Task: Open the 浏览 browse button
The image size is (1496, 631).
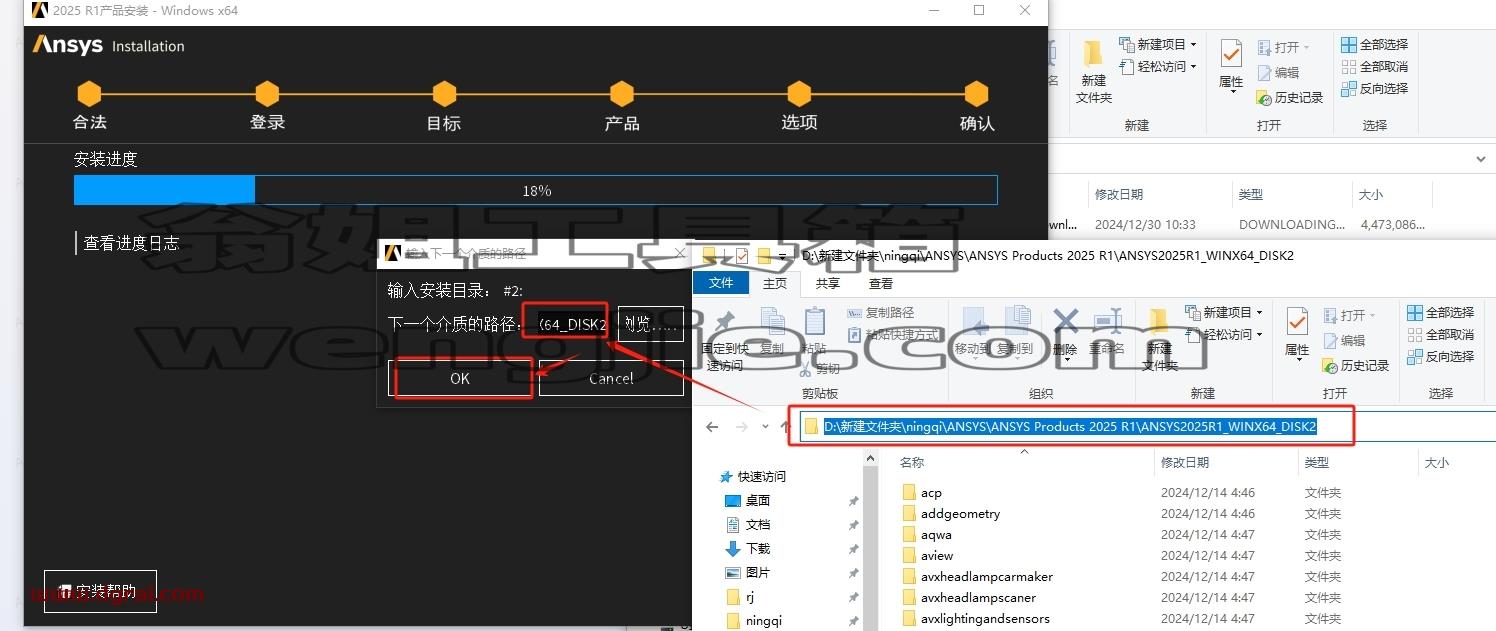Action: pyautogui.click(x=651, y=324)
